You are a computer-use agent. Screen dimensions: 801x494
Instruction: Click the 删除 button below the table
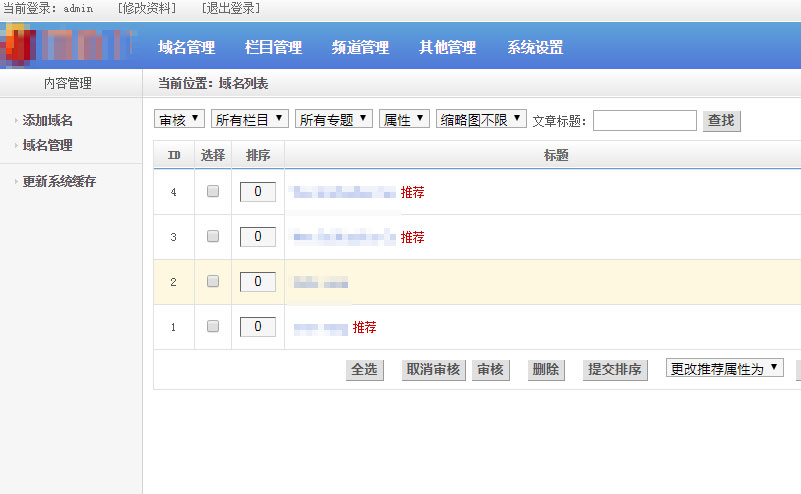click(x=546, y=370)
